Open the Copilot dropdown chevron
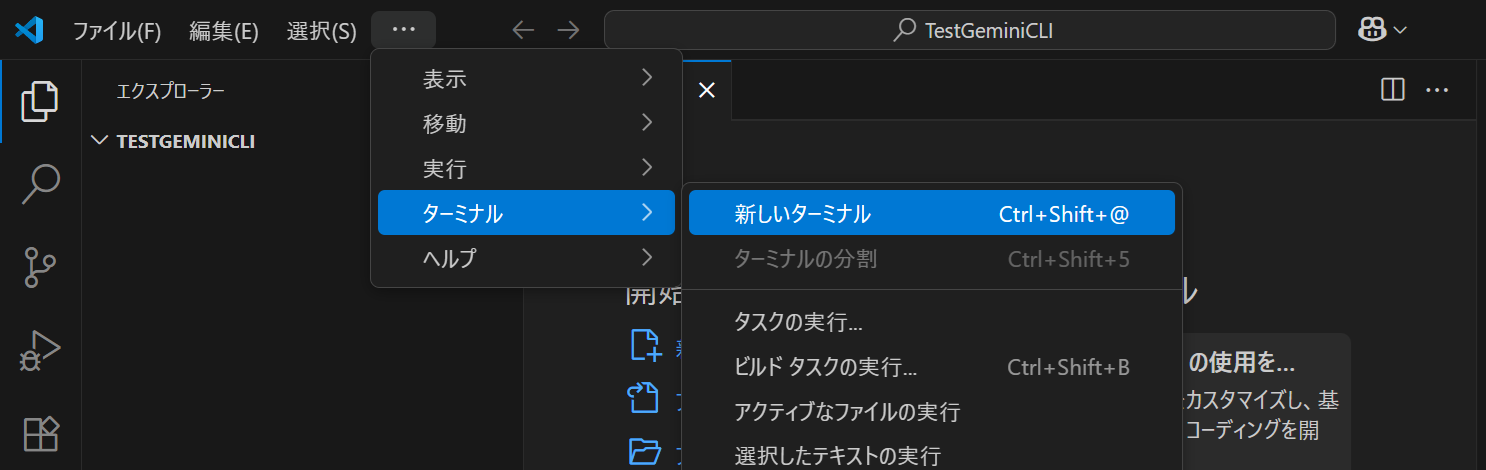Screen dimensions: 1486x470 (1400, 30)
